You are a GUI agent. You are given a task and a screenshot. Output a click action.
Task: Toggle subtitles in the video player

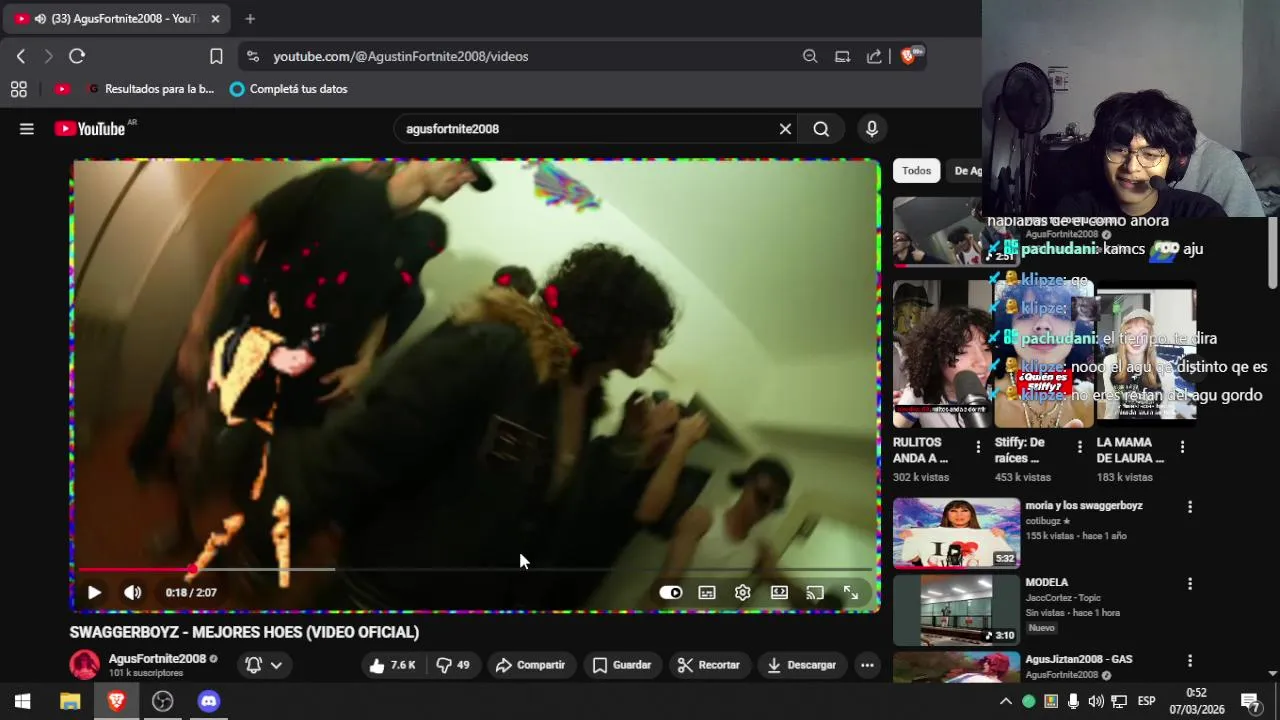(x=707, y=592)
